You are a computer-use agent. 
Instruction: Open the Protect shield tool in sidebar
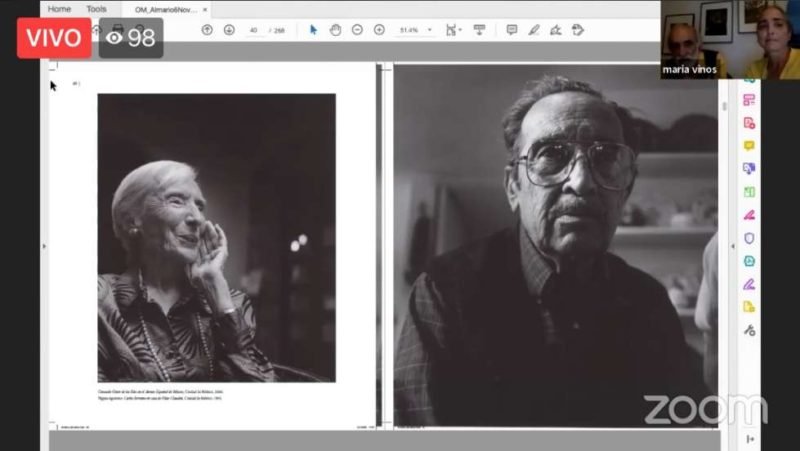(x=749, y=238)
